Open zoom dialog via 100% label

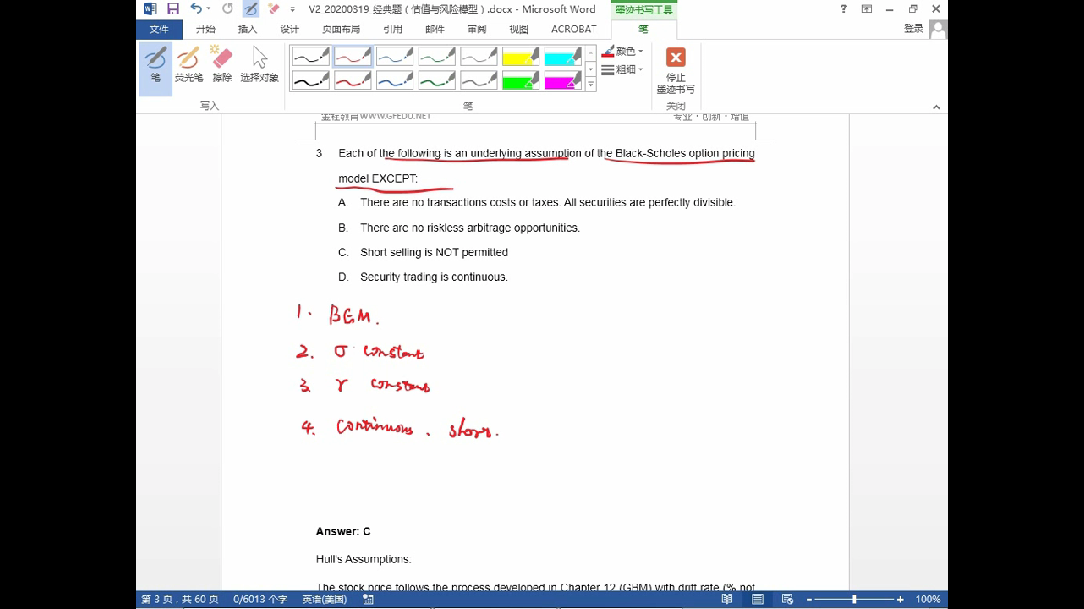coord(928,599)
